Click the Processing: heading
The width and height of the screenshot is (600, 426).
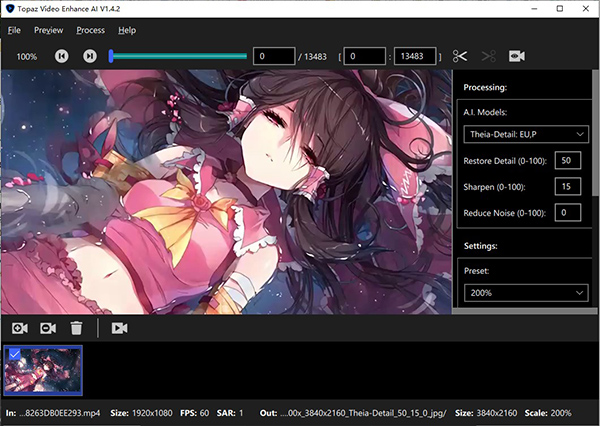click(x=485, y=87)
